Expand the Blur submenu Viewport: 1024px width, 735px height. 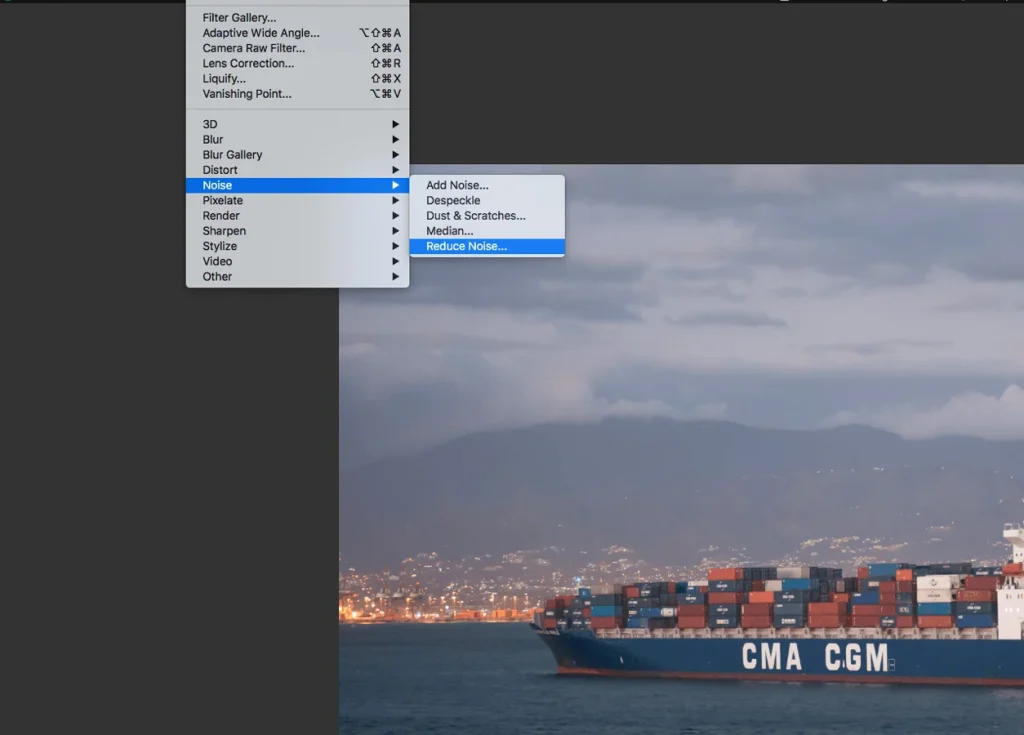pyautogui.click(x=297, y=140)
